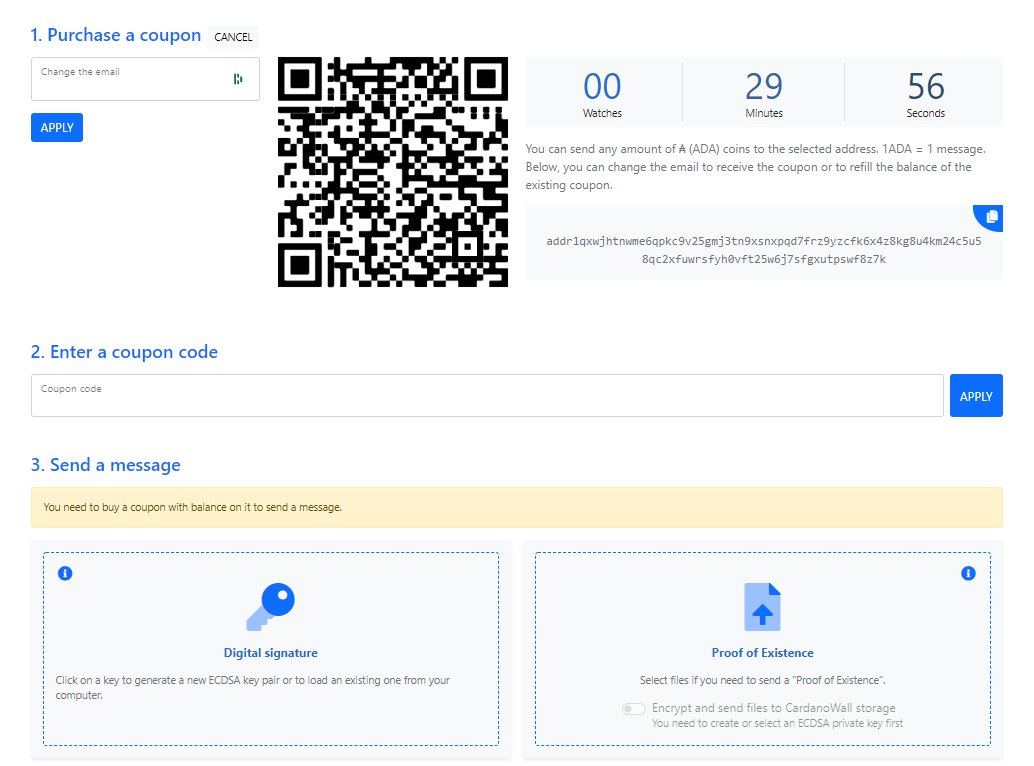Click the Proof of Existence heading
The width and height of the screenshot is (1034, 766).
click(x=762, y=653)
